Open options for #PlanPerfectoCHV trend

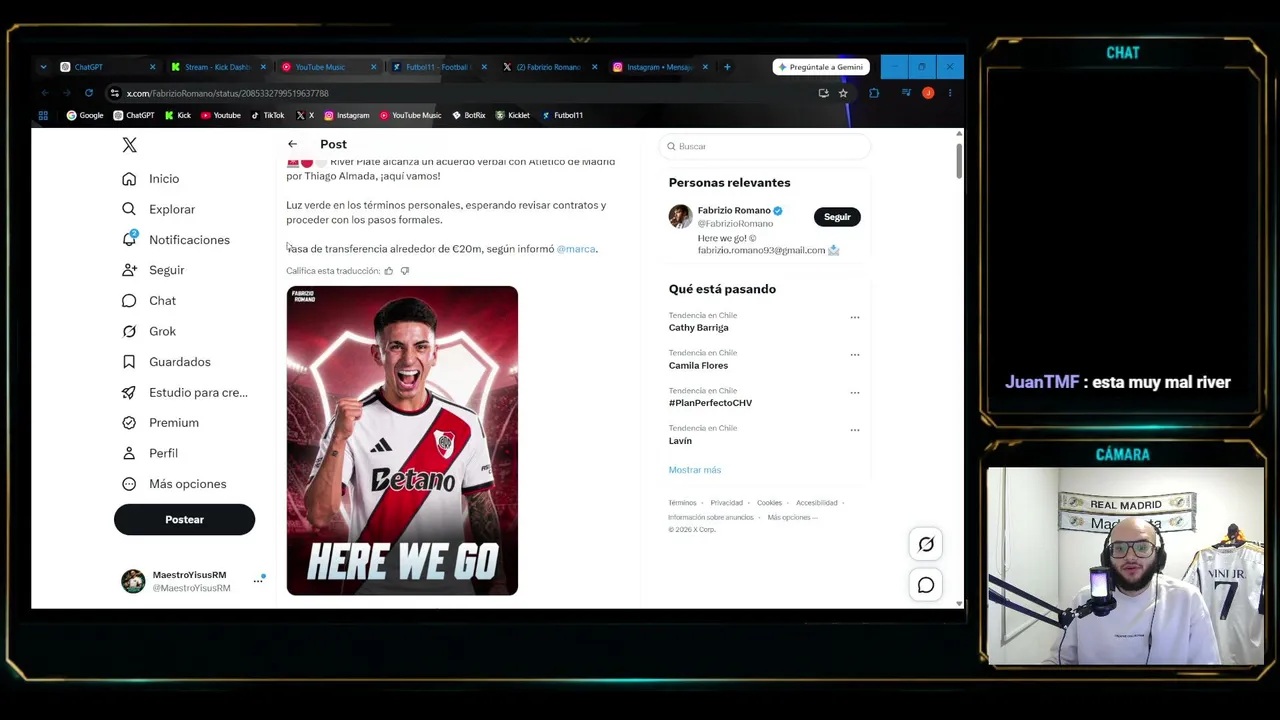[855, 393]
